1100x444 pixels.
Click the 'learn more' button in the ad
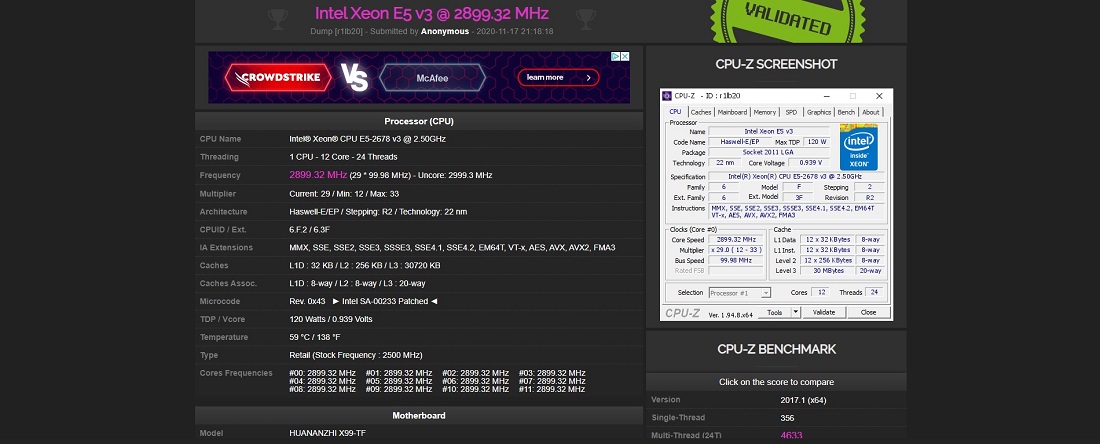558,77
